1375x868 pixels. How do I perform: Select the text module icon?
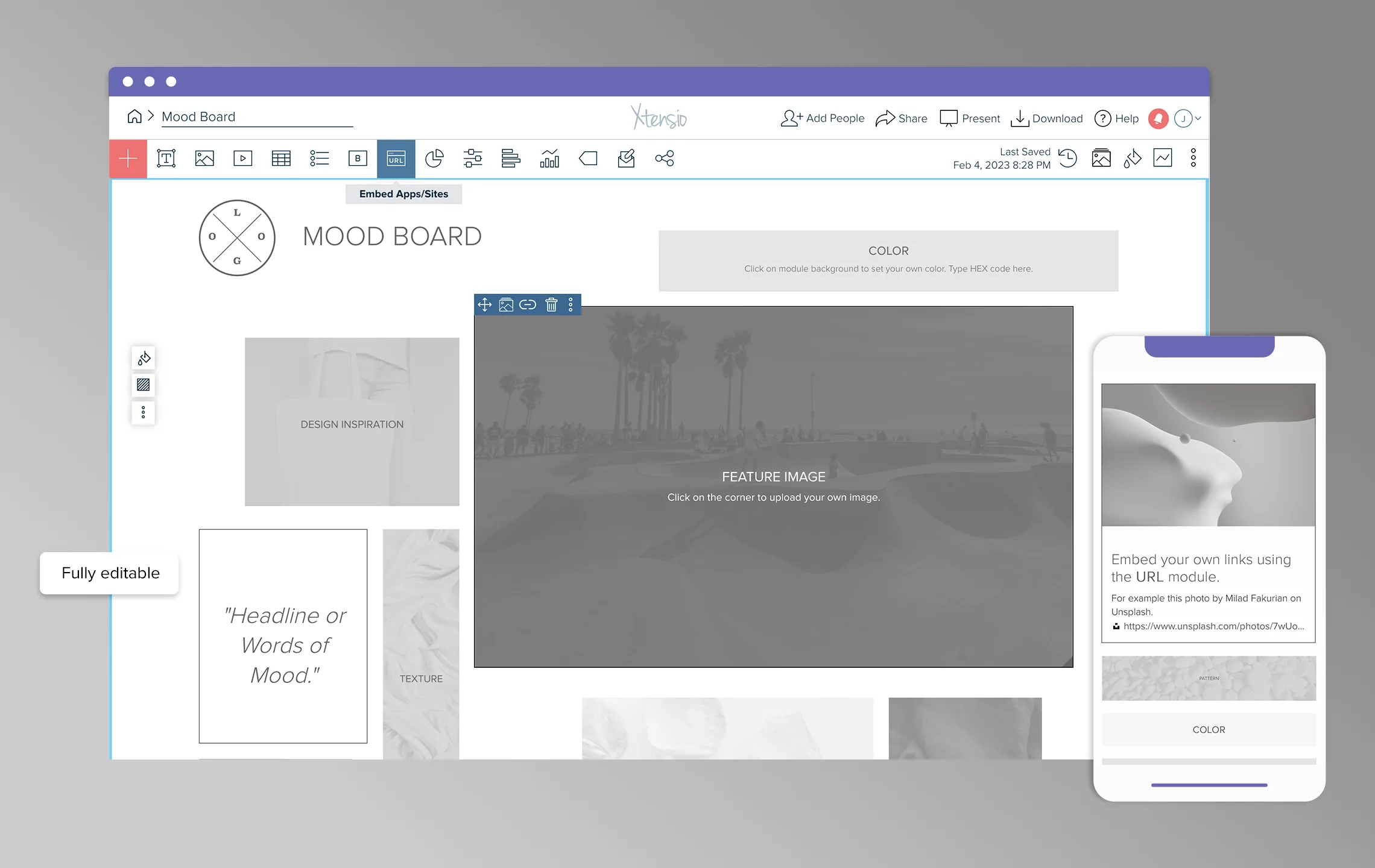coord(166,159)
